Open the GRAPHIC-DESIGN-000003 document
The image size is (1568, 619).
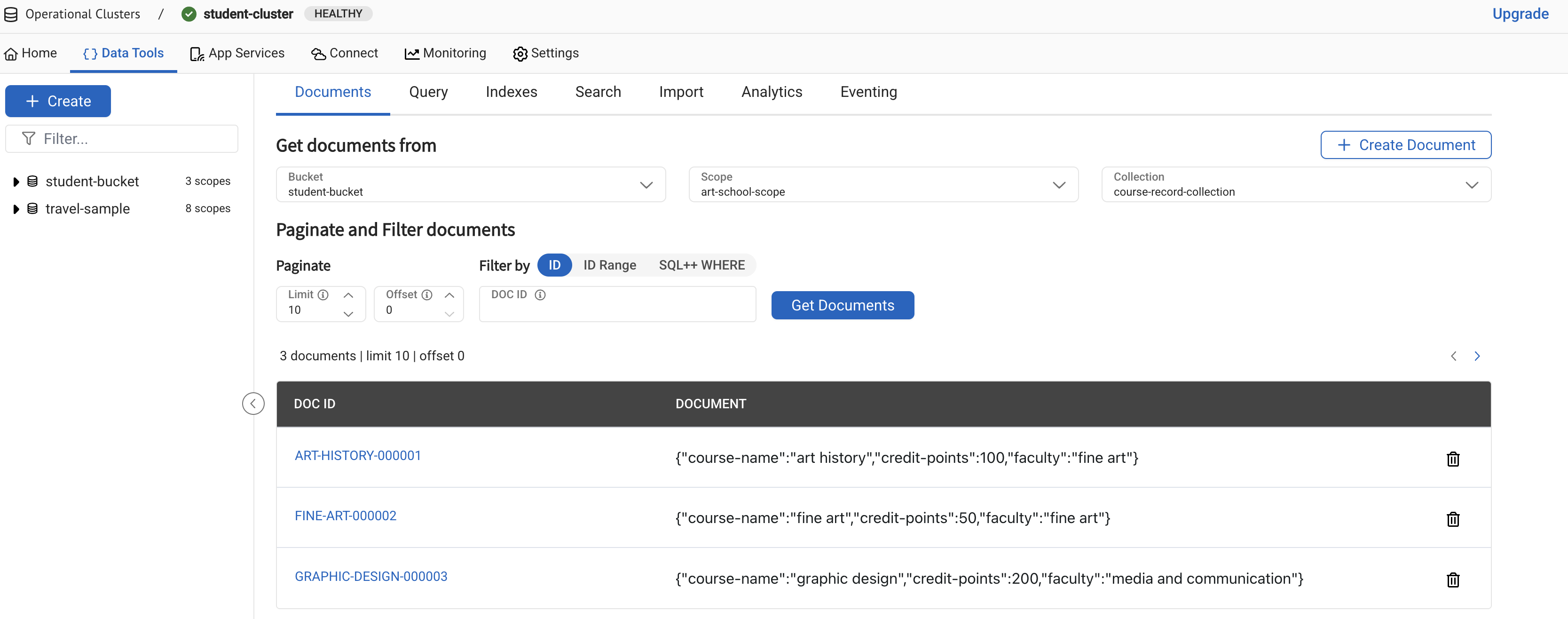pos(370,576)
